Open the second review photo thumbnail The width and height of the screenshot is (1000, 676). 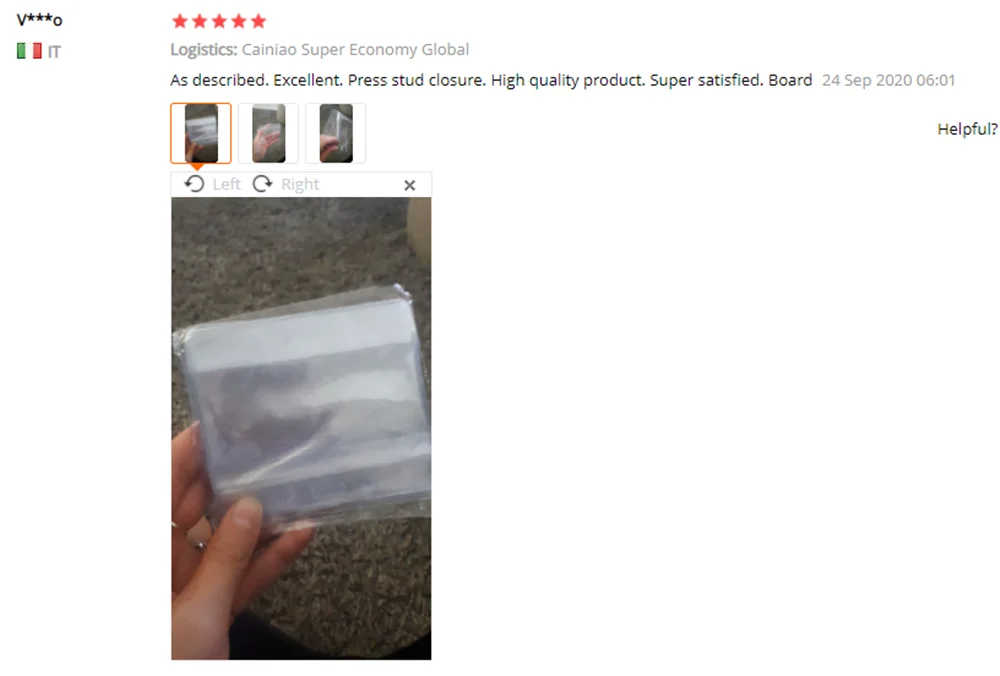point(268,133)
